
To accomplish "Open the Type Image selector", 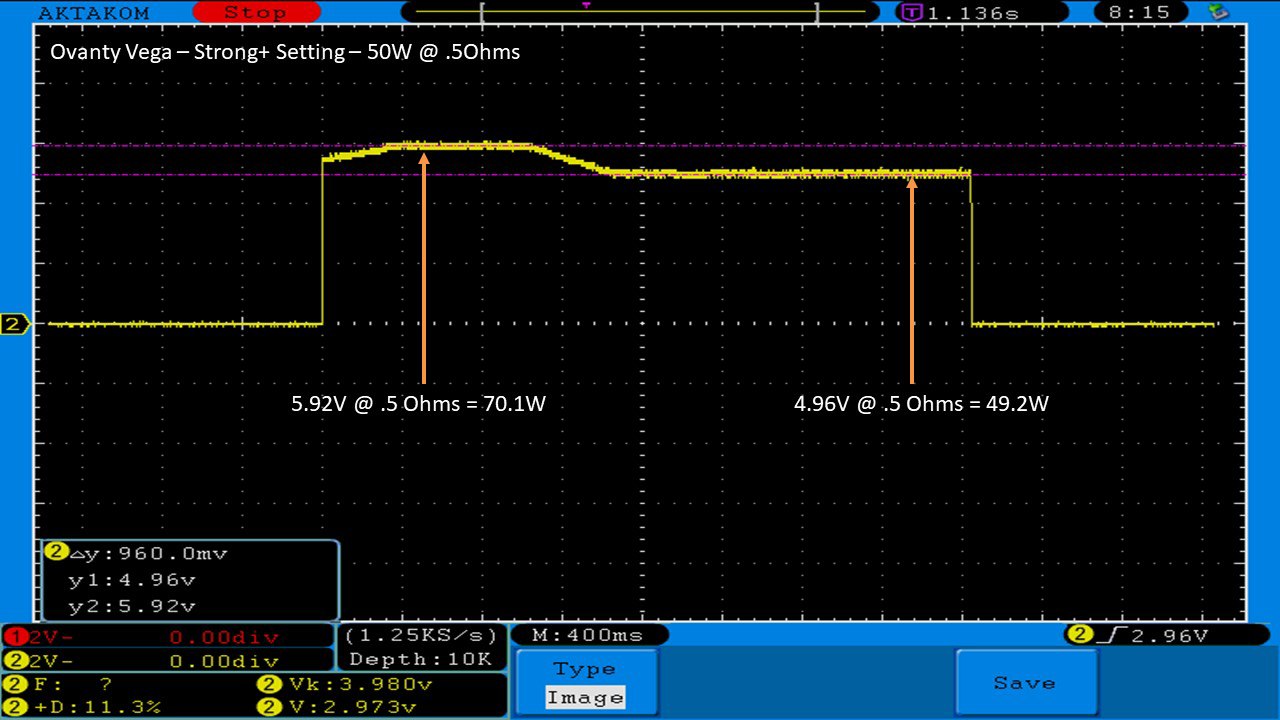I will click(585, 683).
